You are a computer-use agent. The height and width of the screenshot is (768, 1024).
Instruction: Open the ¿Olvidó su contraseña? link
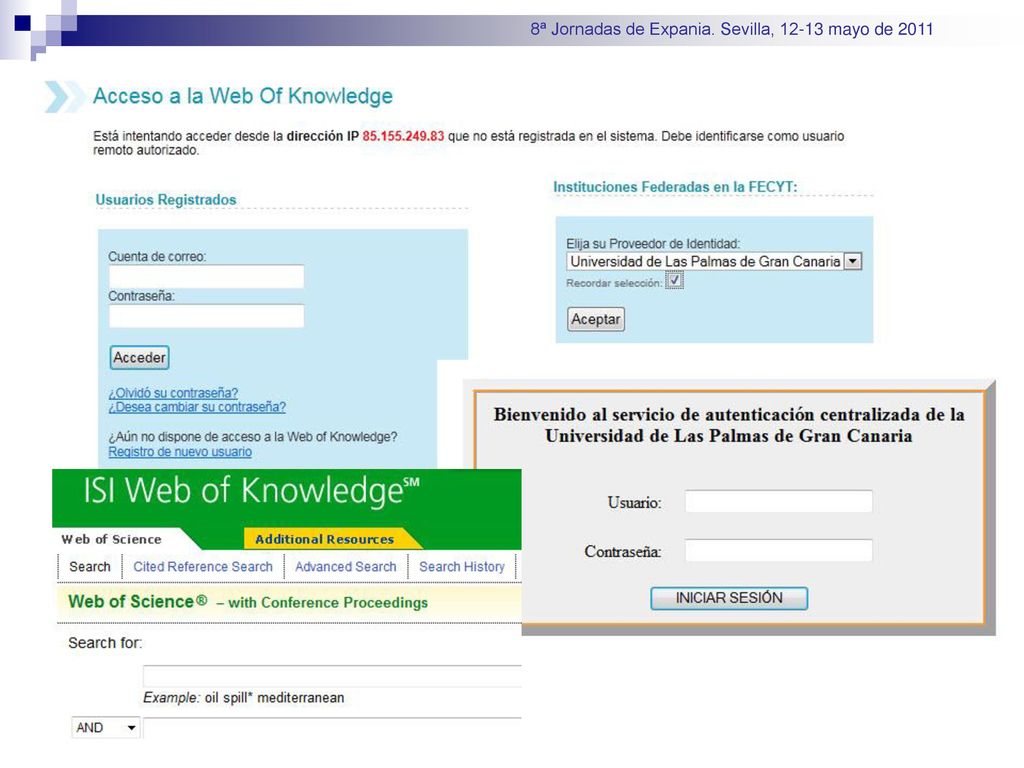click(173, 393)
